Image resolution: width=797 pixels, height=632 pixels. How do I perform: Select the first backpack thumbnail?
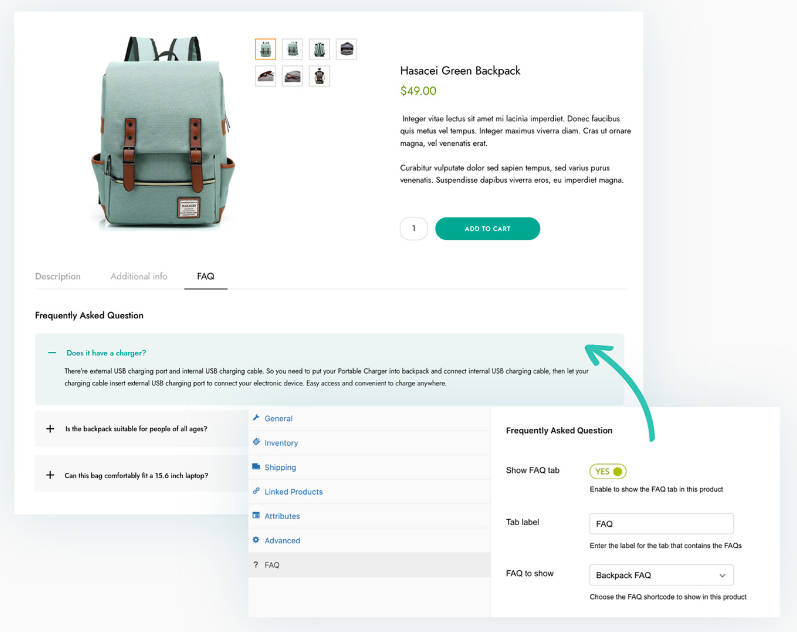tap(265, 49)
